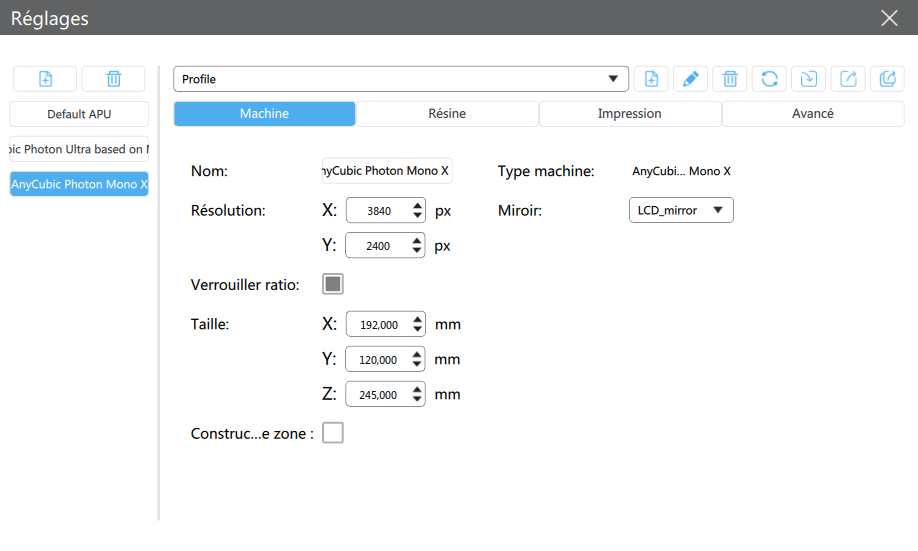Increase the Taille Y value with up arrow

417,354
